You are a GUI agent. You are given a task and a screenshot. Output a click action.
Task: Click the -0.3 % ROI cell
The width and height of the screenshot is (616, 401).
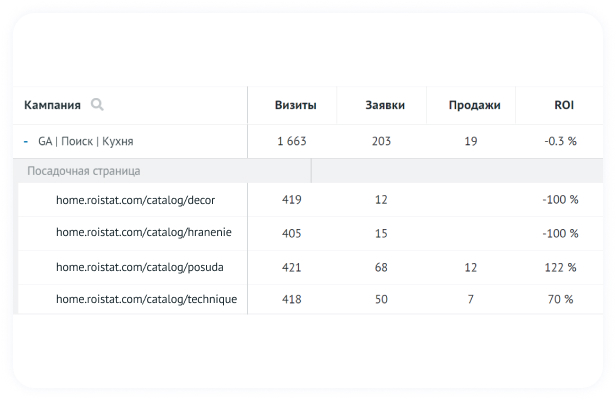(561, 141)
